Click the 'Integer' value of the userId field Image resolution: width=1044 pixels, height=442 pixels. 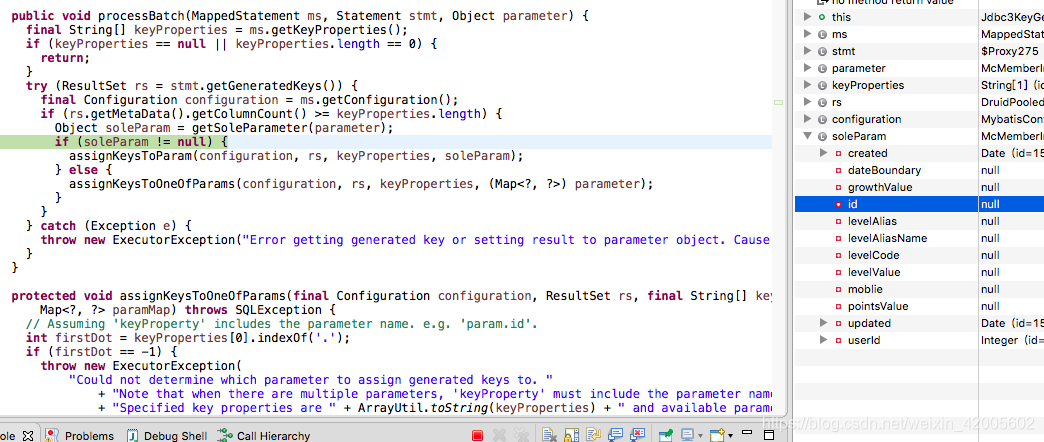pyautogui.click(x=999, y=340)
